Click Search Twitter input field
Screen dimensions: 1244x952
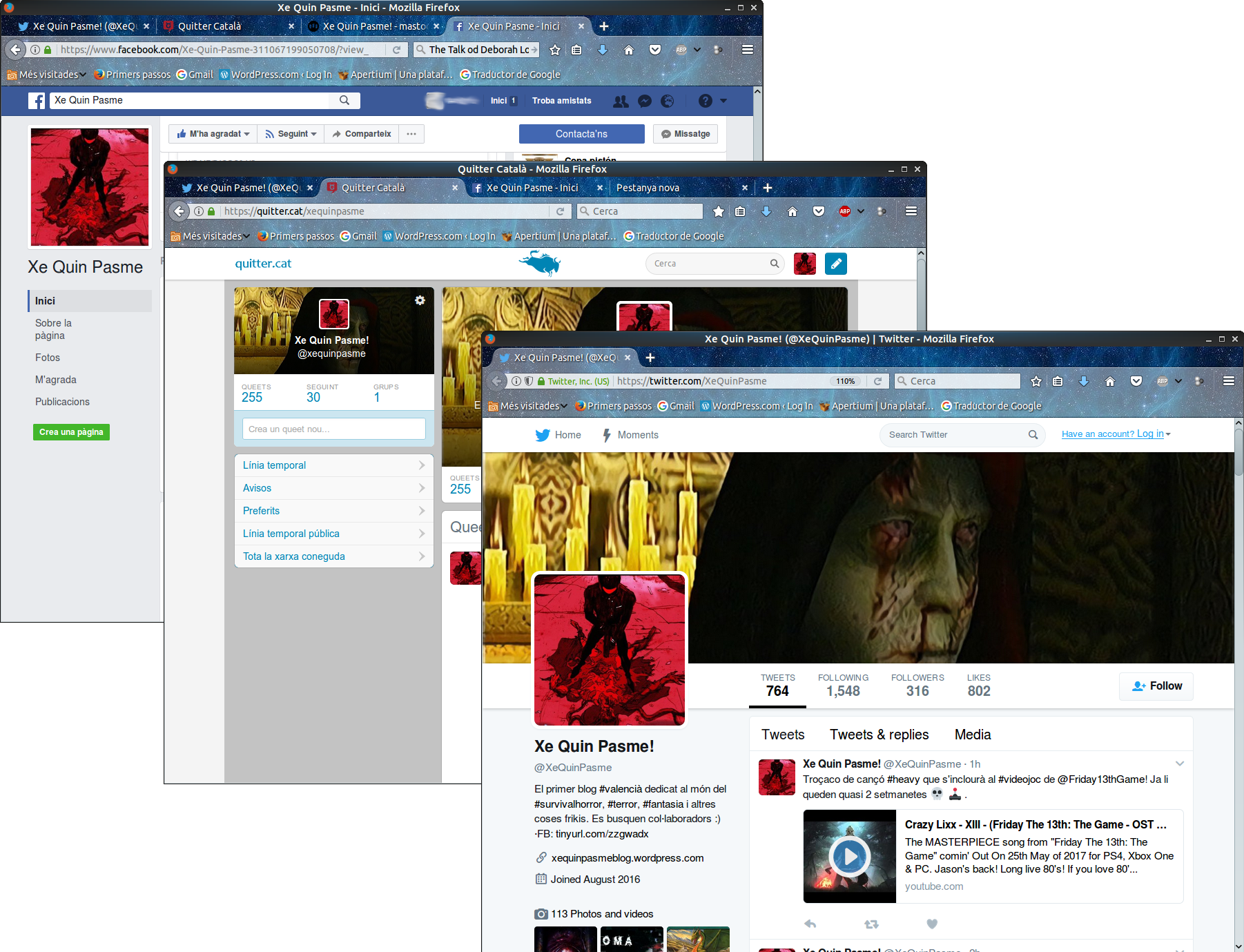(x=962, y=435)
